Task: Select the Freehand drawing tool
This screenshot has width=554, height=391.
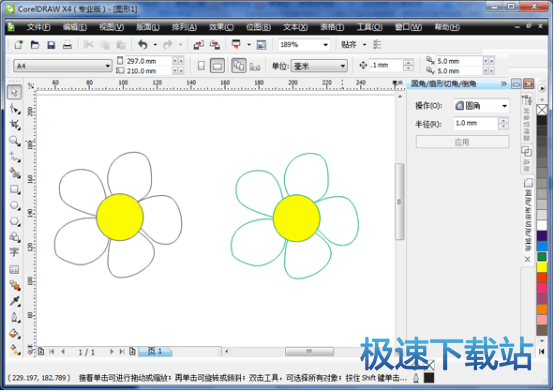Action: pyautogui.click(x=14, y=156)
